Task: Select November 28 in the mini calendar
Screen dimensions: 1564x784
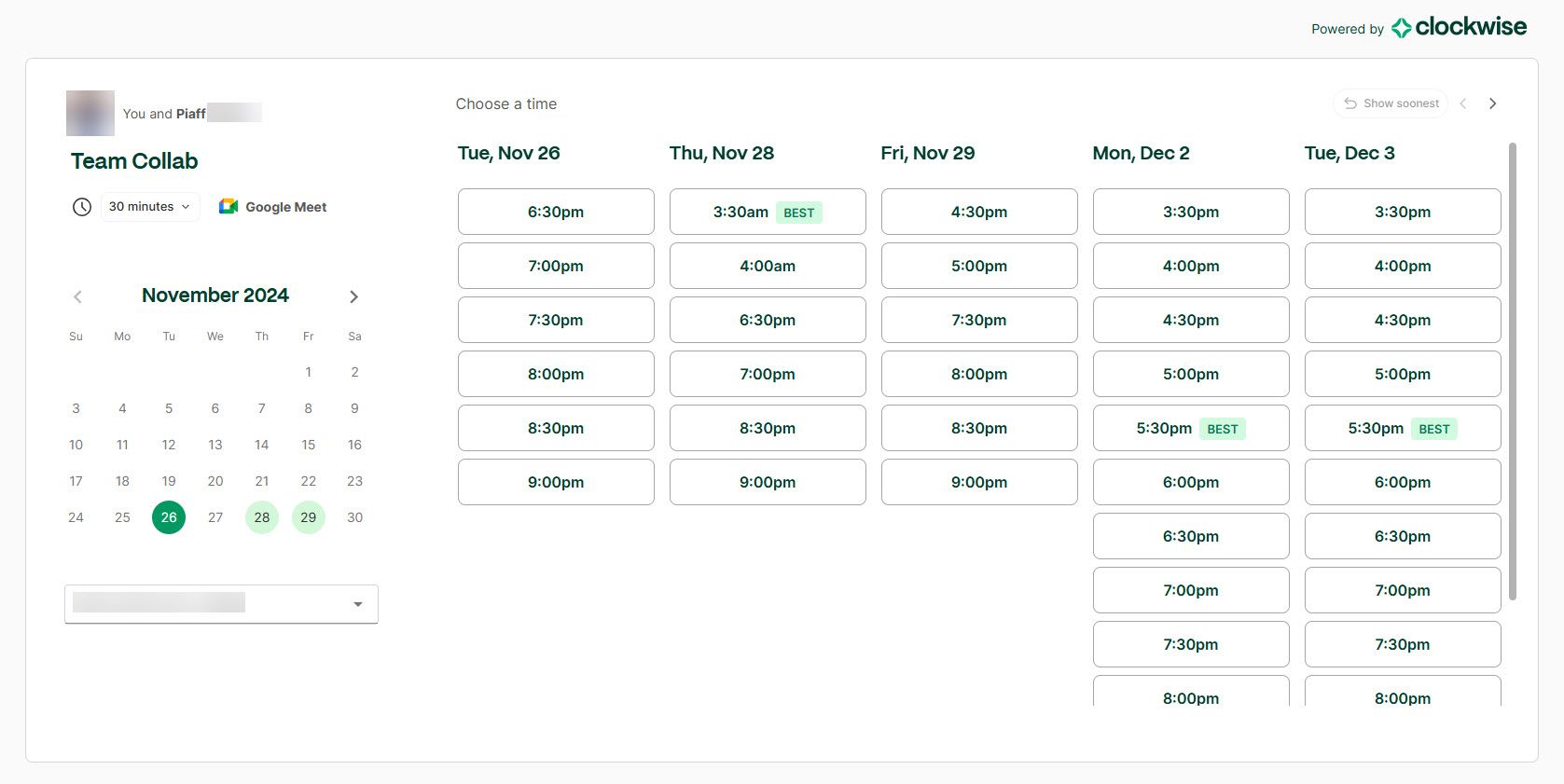Action: 261,516
